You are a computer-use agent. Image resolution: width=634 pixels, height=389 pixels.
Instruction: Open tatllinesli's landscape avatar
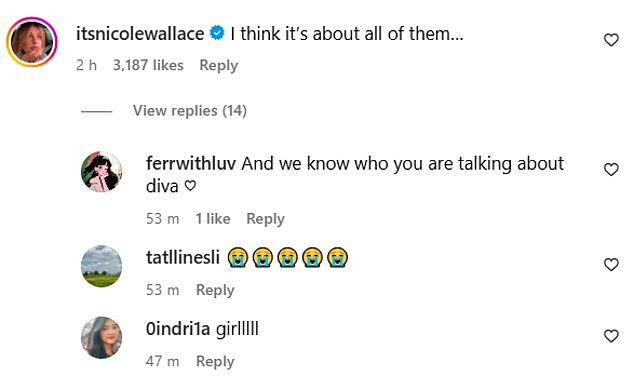point(101,266)
